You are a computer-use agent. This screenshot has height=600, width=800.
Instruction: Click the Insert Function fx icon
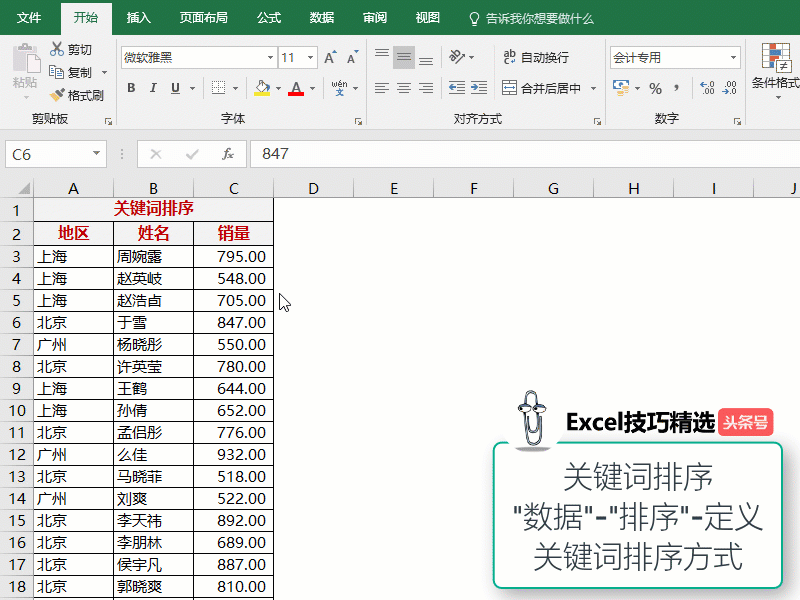tap(228, 154)
